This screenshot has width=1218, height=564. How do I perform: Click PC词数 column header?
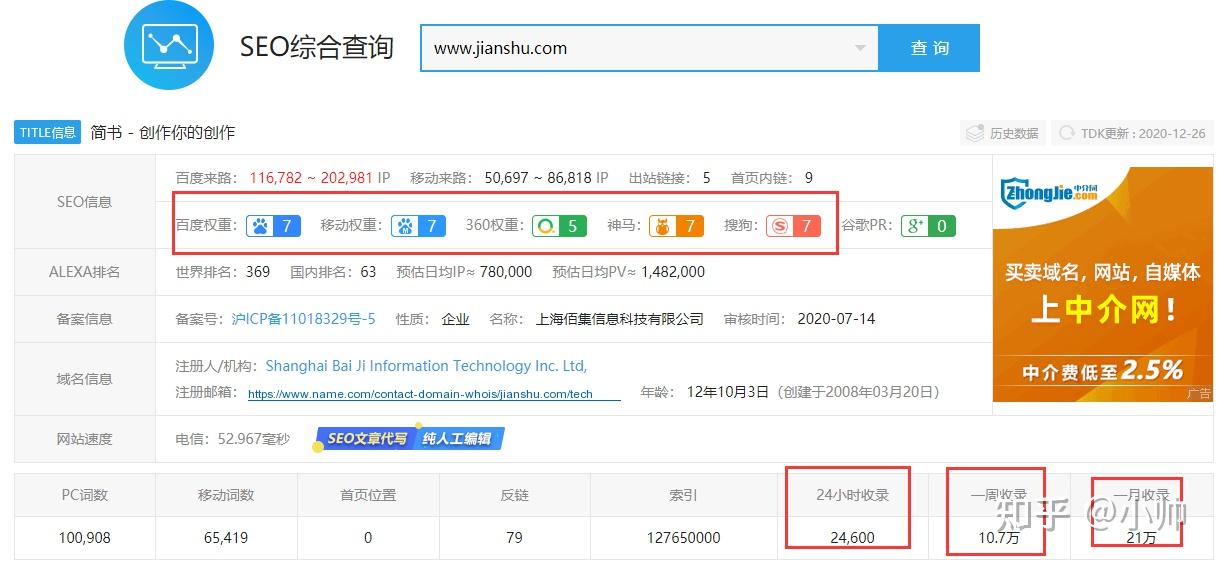[85, 494]
